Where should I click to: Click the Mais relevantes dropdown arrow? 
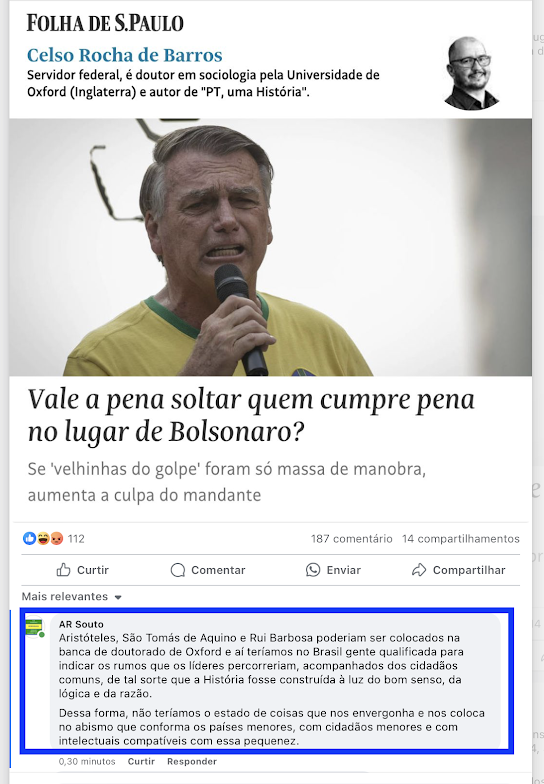[118, 597]
